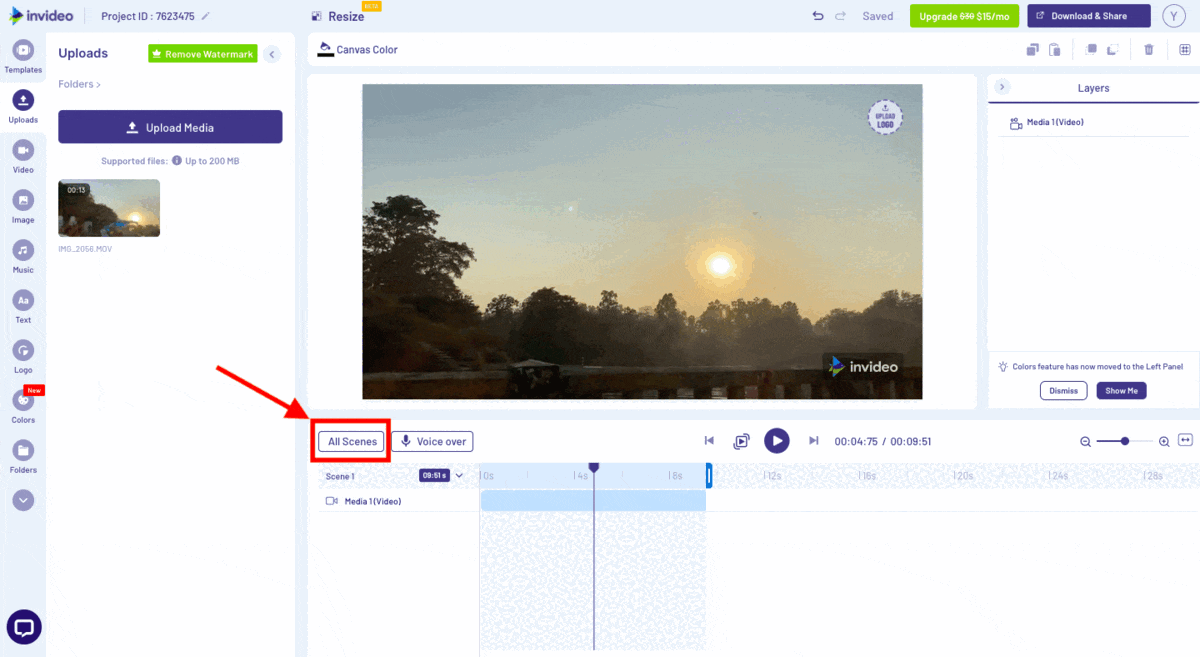Expand the Scene 1 duration dropdown
Screen dimensions: 1200x658
(x=458, y=476)
